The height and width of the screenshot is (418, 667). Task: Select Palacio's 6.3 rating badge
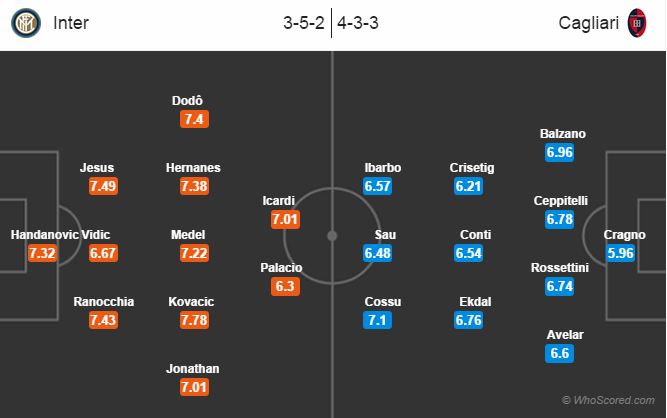coord(285,286)
